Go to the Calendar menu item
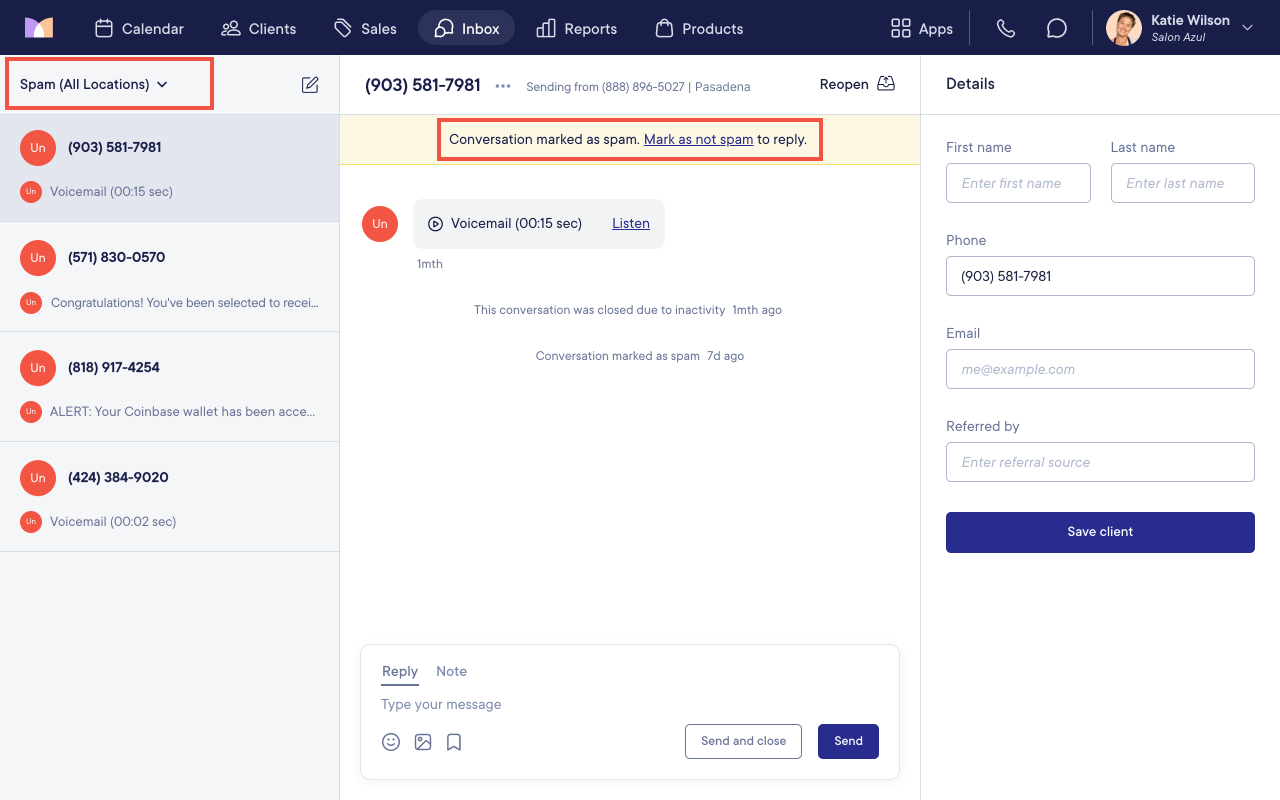1280x800 pixels. coord(139,29)
